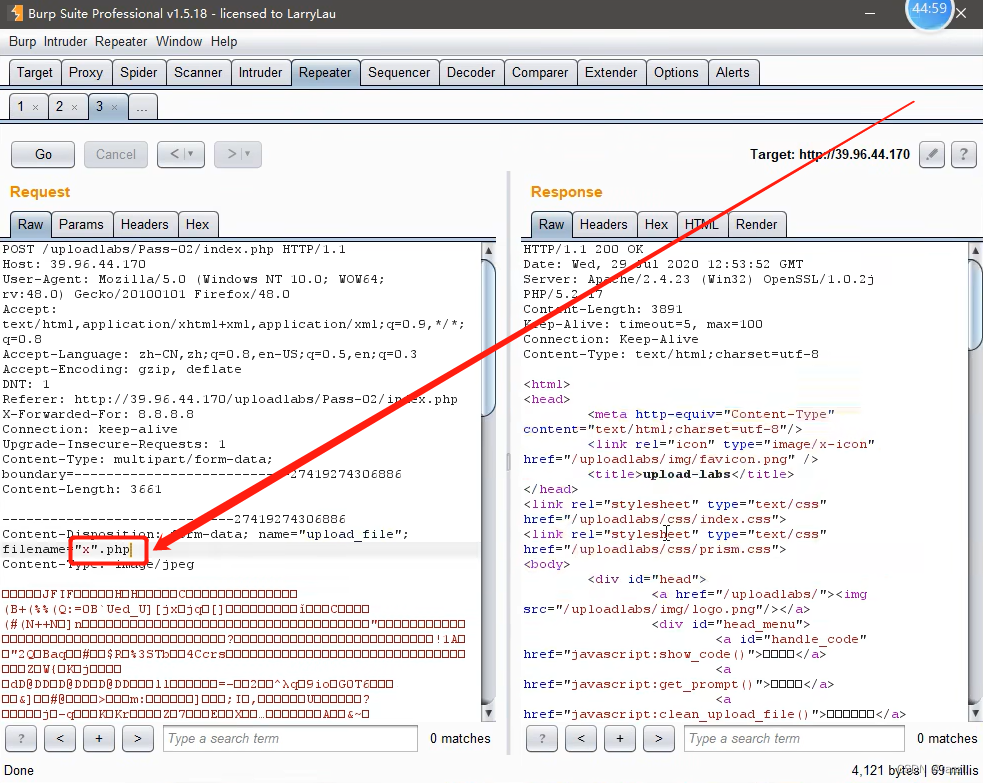Go to next match in request search
The width and height of the screenshot is (983, 783).
(x=137, y=738)
